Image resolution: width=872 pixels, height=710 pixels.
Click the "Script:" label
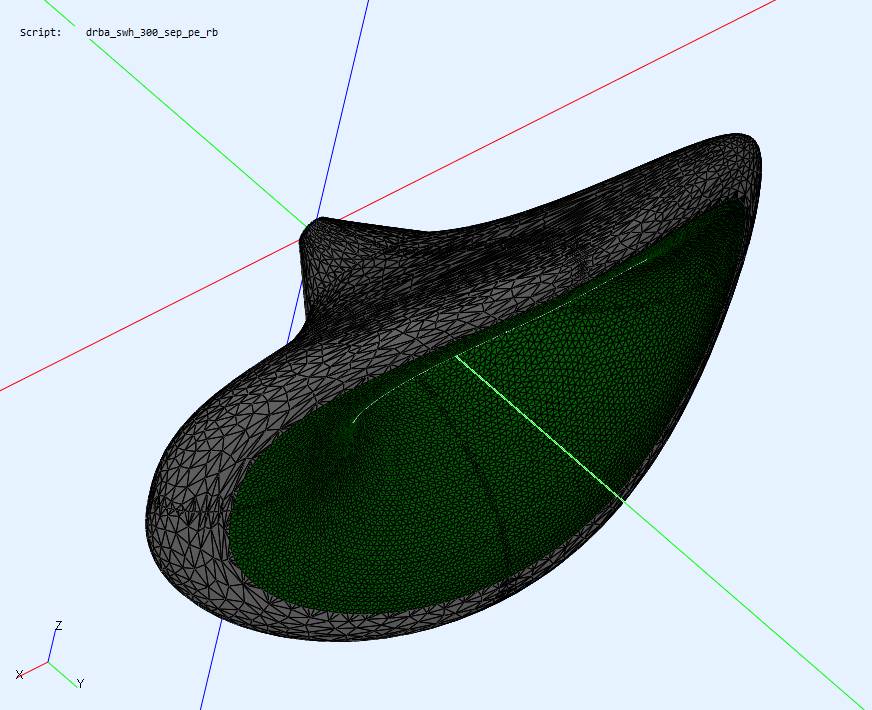(41, 32)
